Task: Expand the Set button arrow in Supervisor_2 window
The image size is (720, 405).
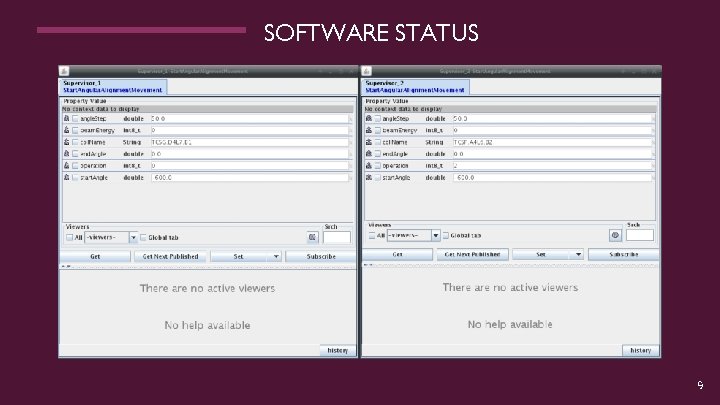Action: click(x=578, y=254)
